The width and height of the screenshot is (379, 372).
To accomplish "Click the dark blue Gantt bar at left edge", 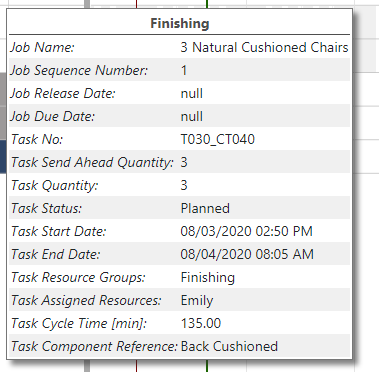I will (3, 156).
